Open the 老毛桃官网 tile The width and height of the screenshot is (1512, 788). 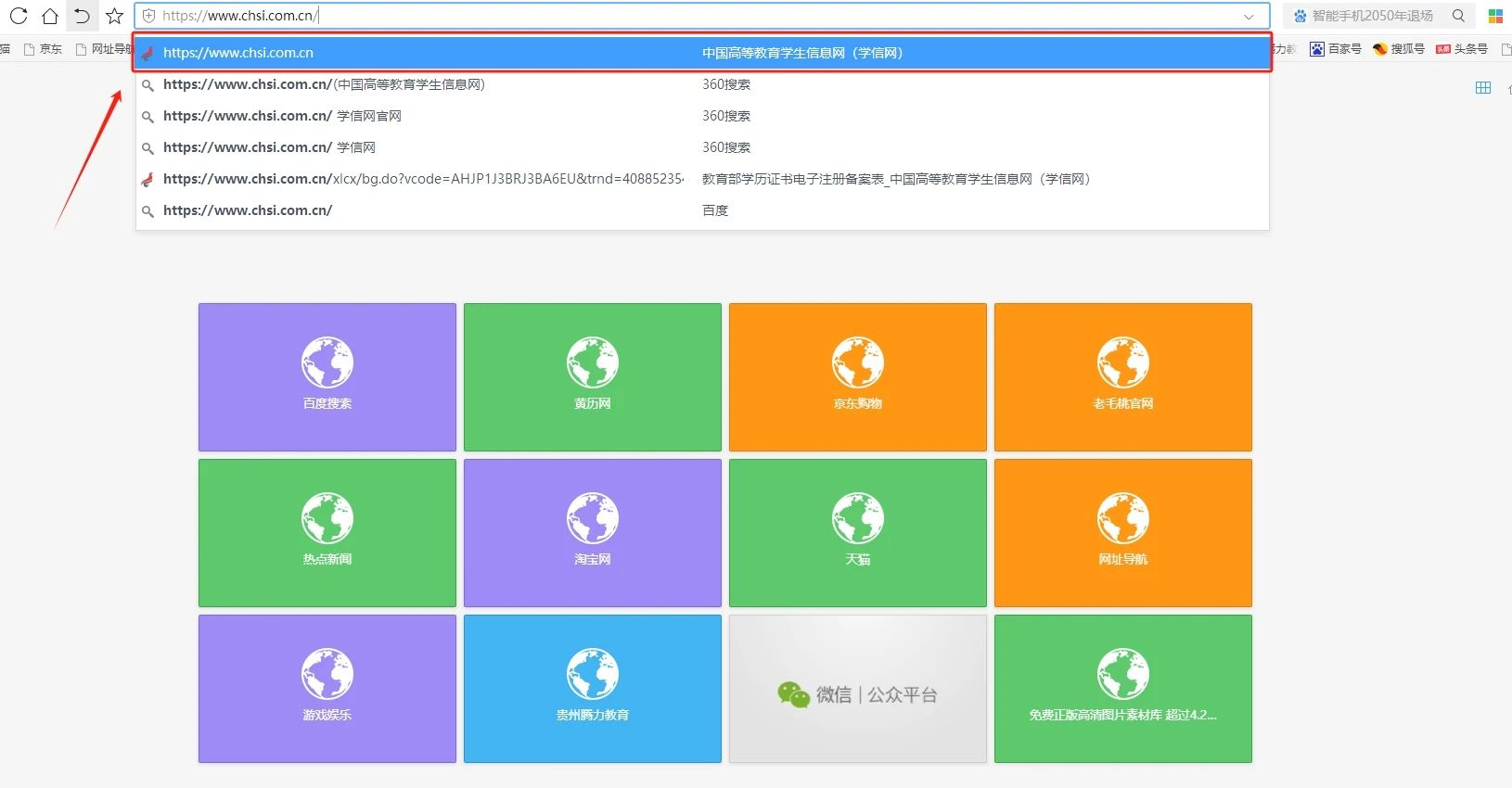[x=1123, y=377]
